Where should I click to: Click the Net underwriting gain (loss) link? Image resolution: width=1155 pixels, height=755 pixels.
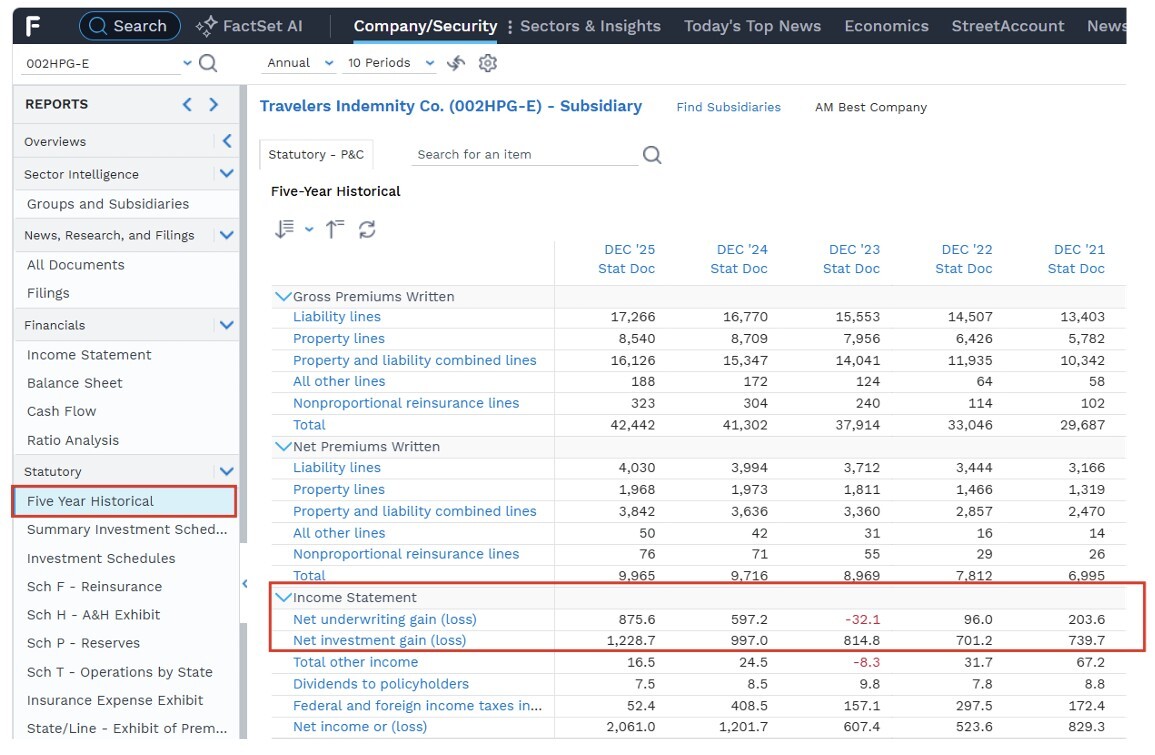385,619
